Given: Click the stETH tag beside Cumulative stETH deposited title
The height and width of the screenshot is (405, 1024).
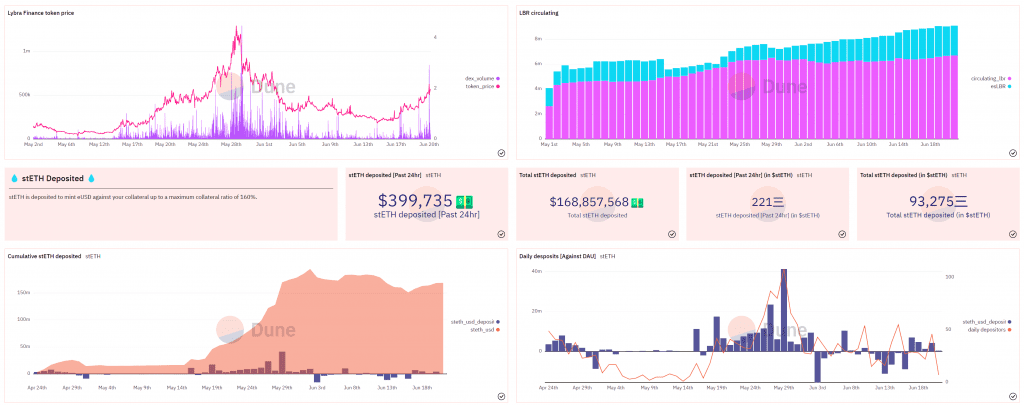Looking at the screenshot, I should [93, 257].
